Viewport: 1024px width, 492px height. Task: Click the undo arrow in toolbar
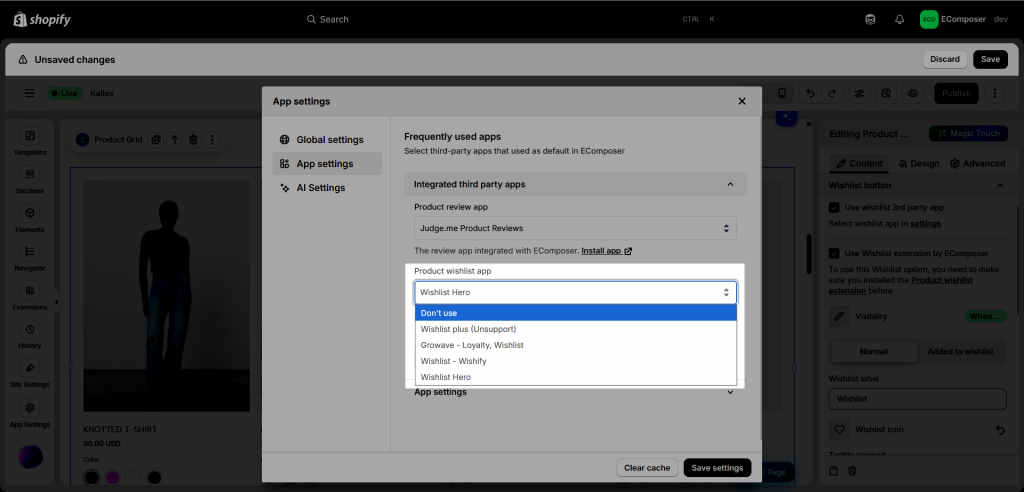point(810,93)
